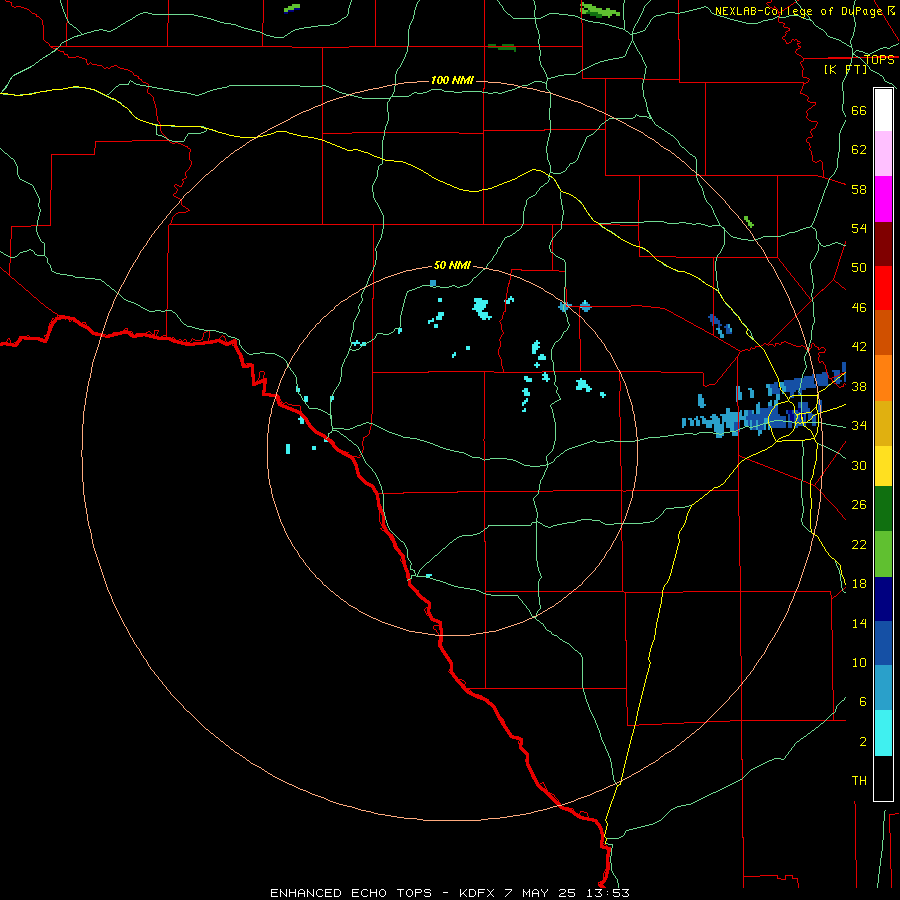Click the 50 legend scale value

(x=859, y=267)
